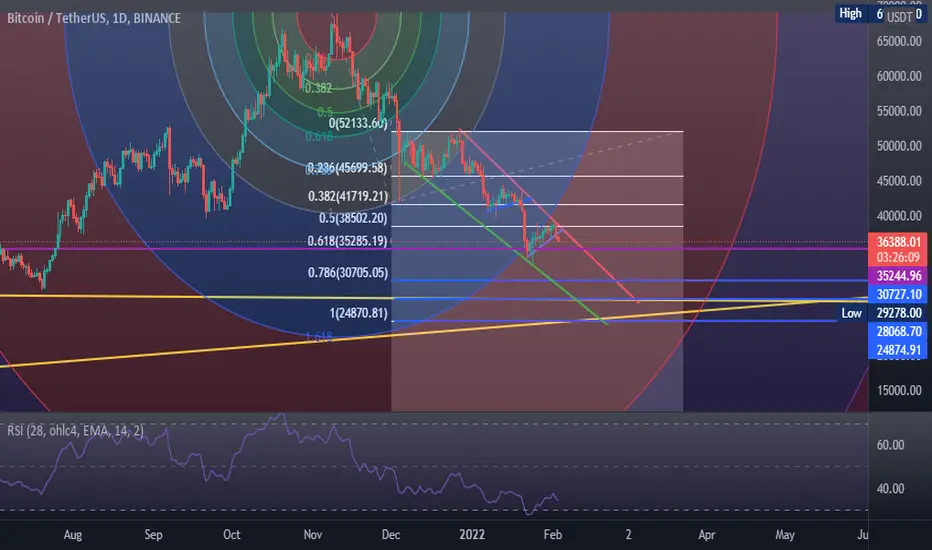
Task: Select the blue 30727.10 price tag
Action: 898,294
